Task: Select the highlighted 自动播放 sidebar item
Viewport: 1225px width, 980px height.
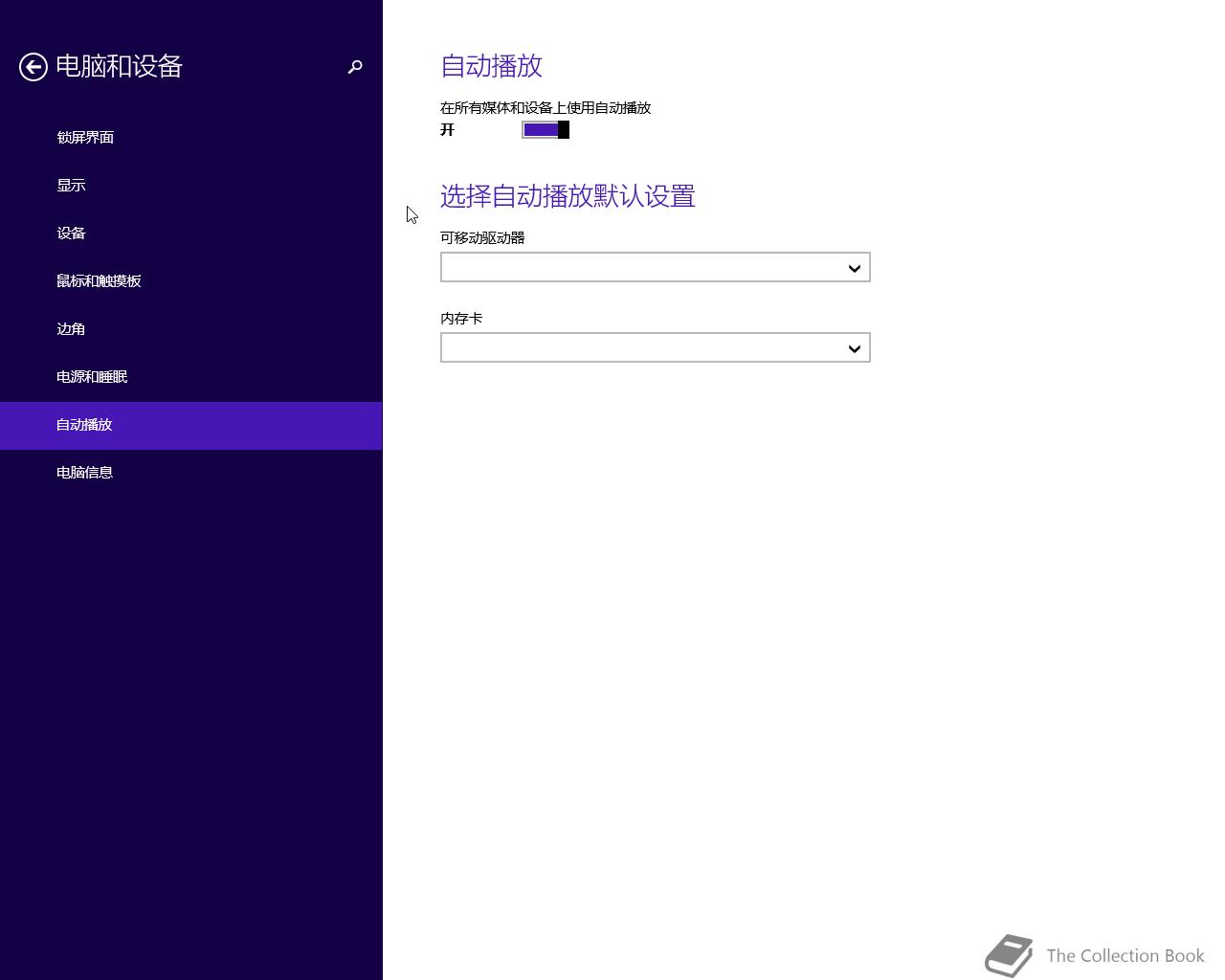Action: coord(191,425)
